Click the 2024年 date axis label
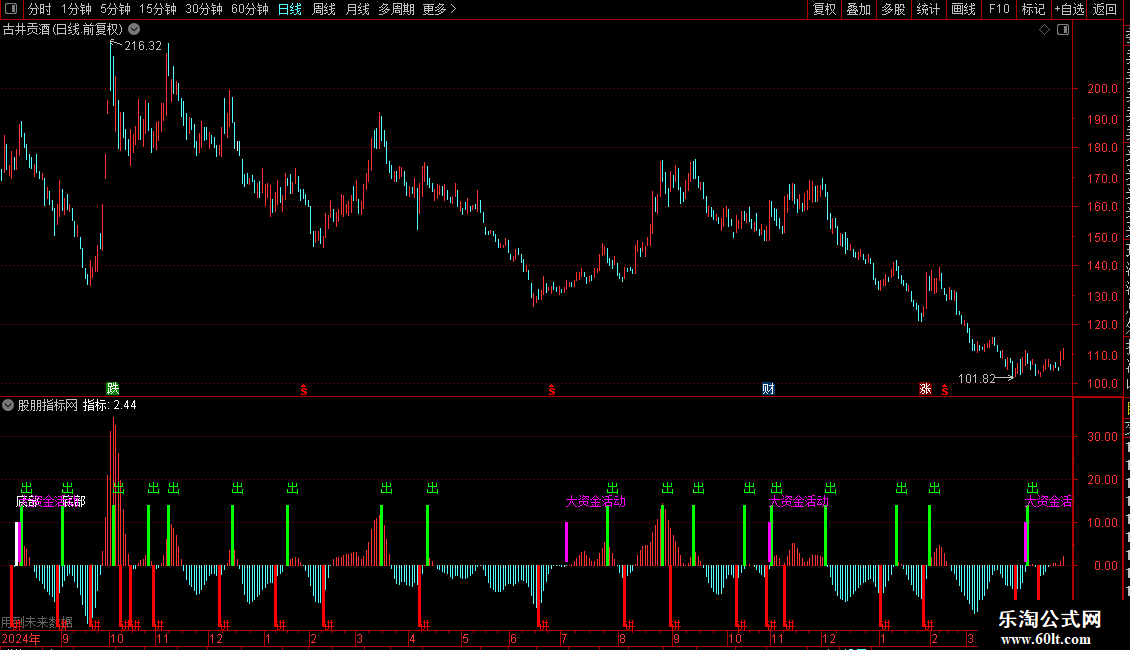1130x650 pixels. pos(21,639)
